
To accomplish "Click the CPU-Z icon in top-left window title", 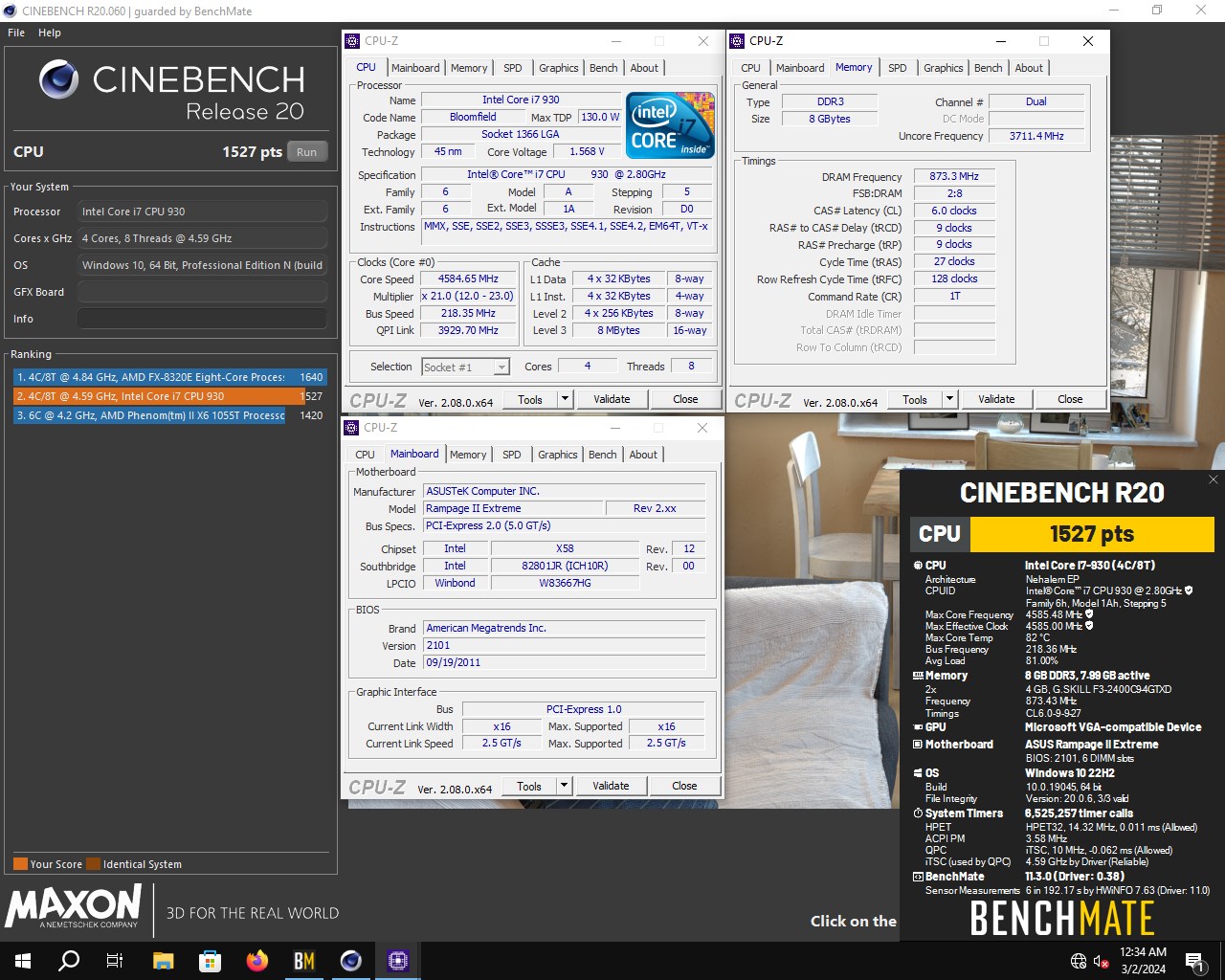I will 352,41.
